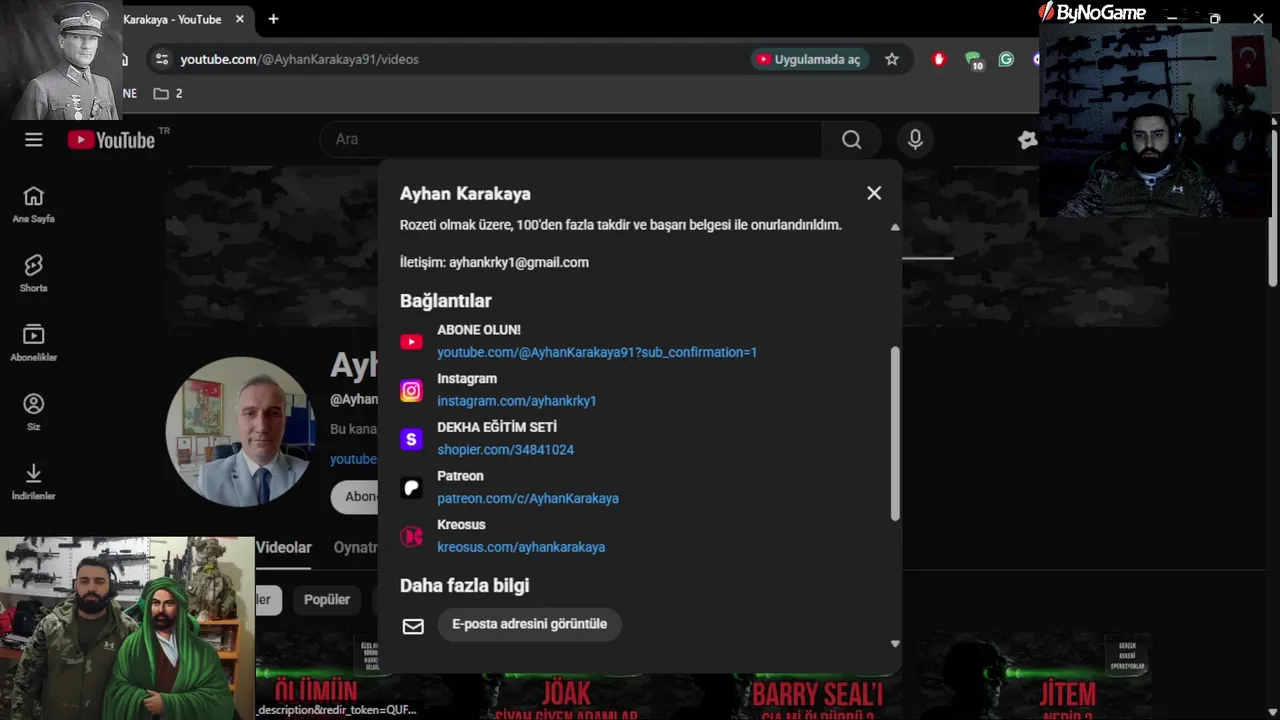Select the Popüler filter chip
The image size is (1280, 720).
(x=327, y=600)
